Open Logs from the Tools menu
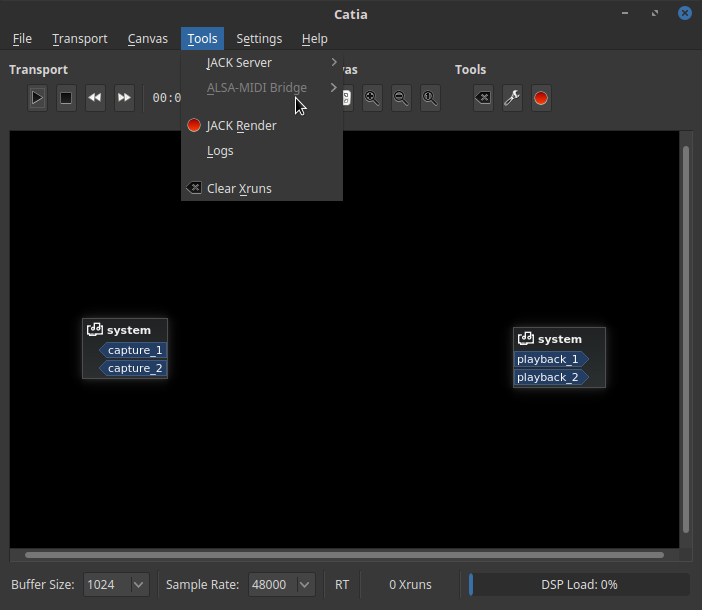Screen dimensions: 702x610 click(220, 151)
